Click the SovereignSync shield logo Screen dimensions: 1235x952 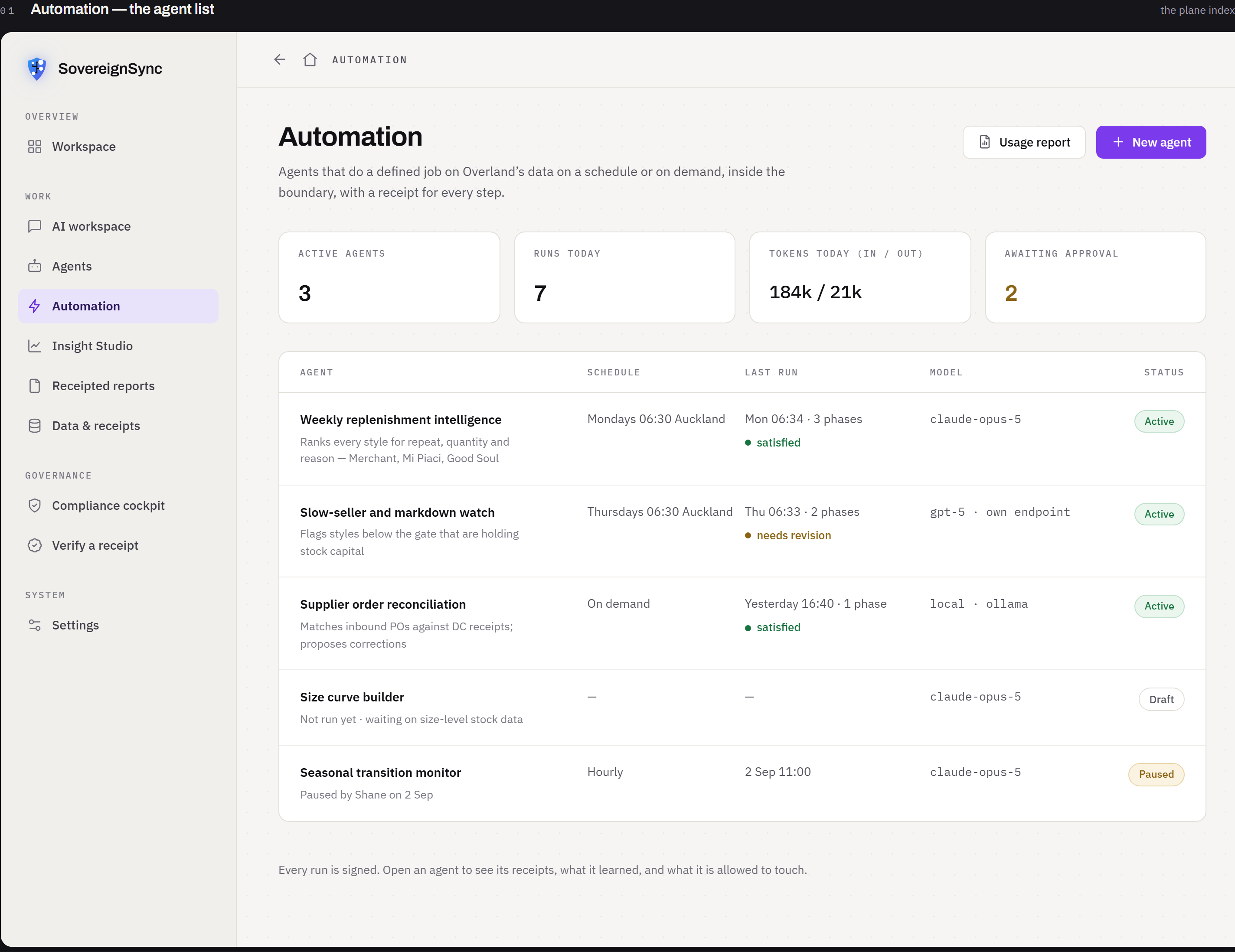[x=37, y=68]
